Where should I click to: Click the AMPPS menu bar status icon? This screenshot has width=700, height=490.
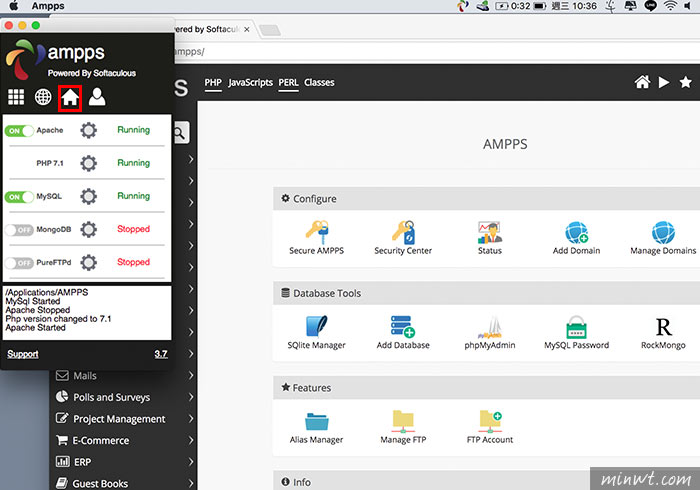coord(463,6)
